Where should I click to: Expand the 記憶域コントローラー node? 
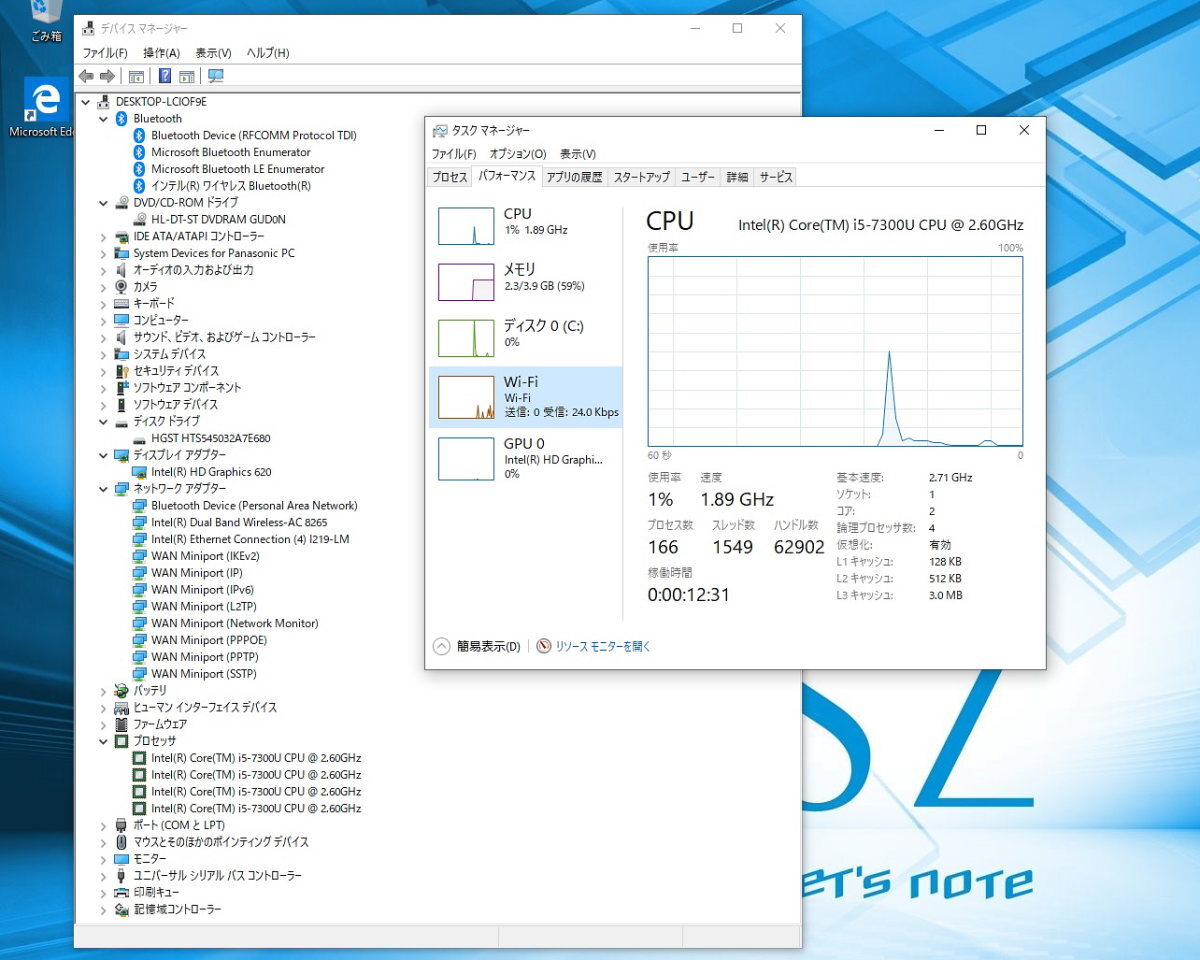click(x=103, y=909)
